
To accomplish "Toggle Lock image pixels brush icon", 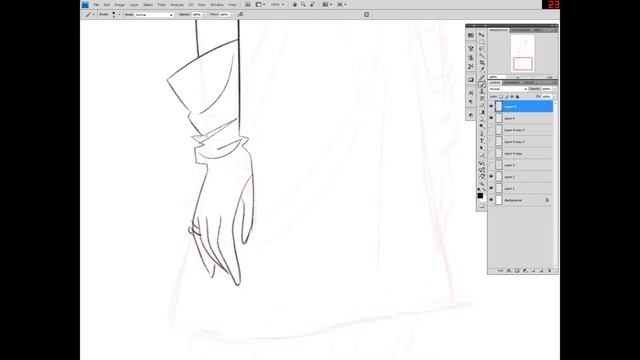I will (507, 97).
